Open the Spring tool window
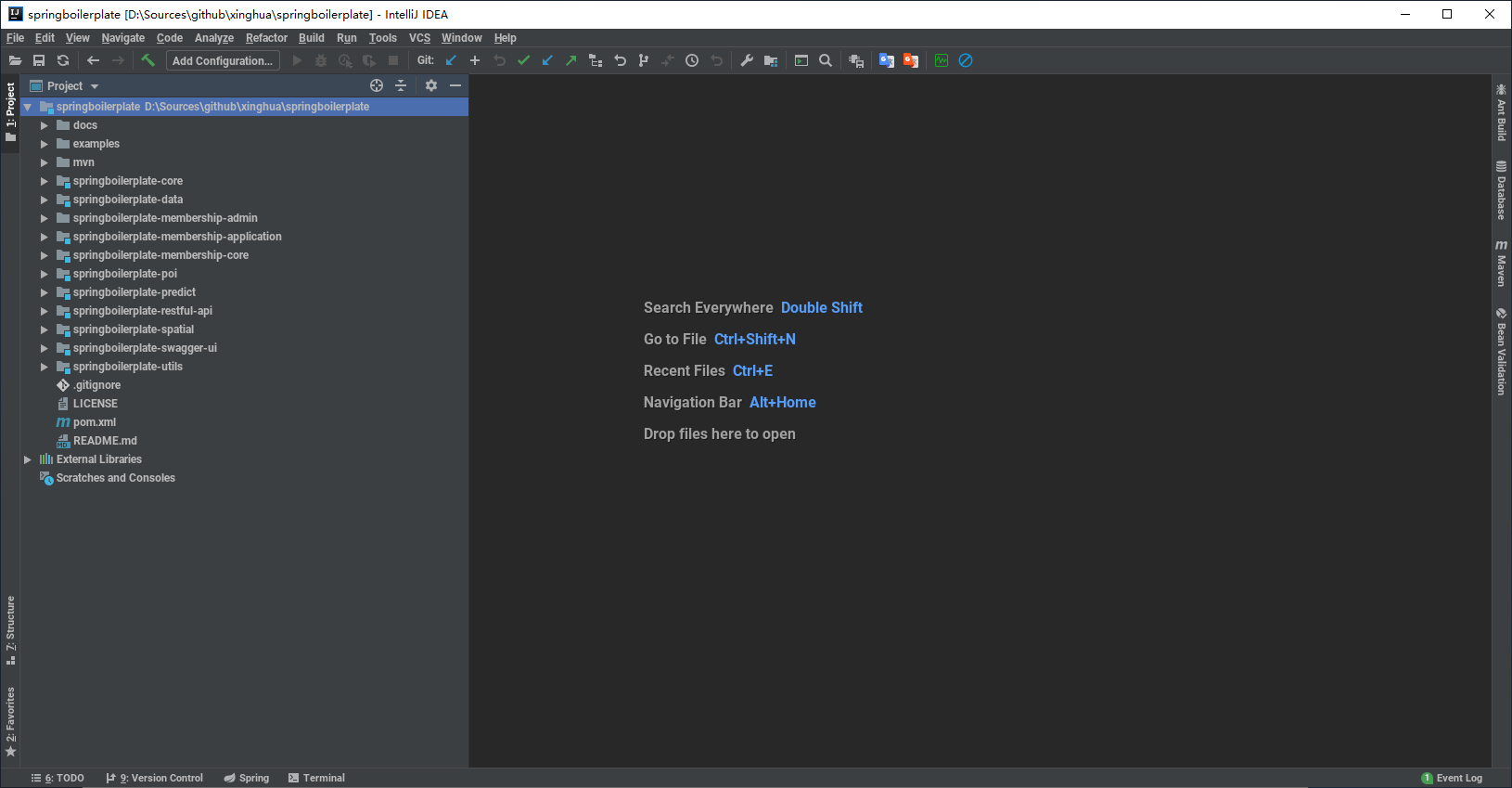 click(246, 778)
